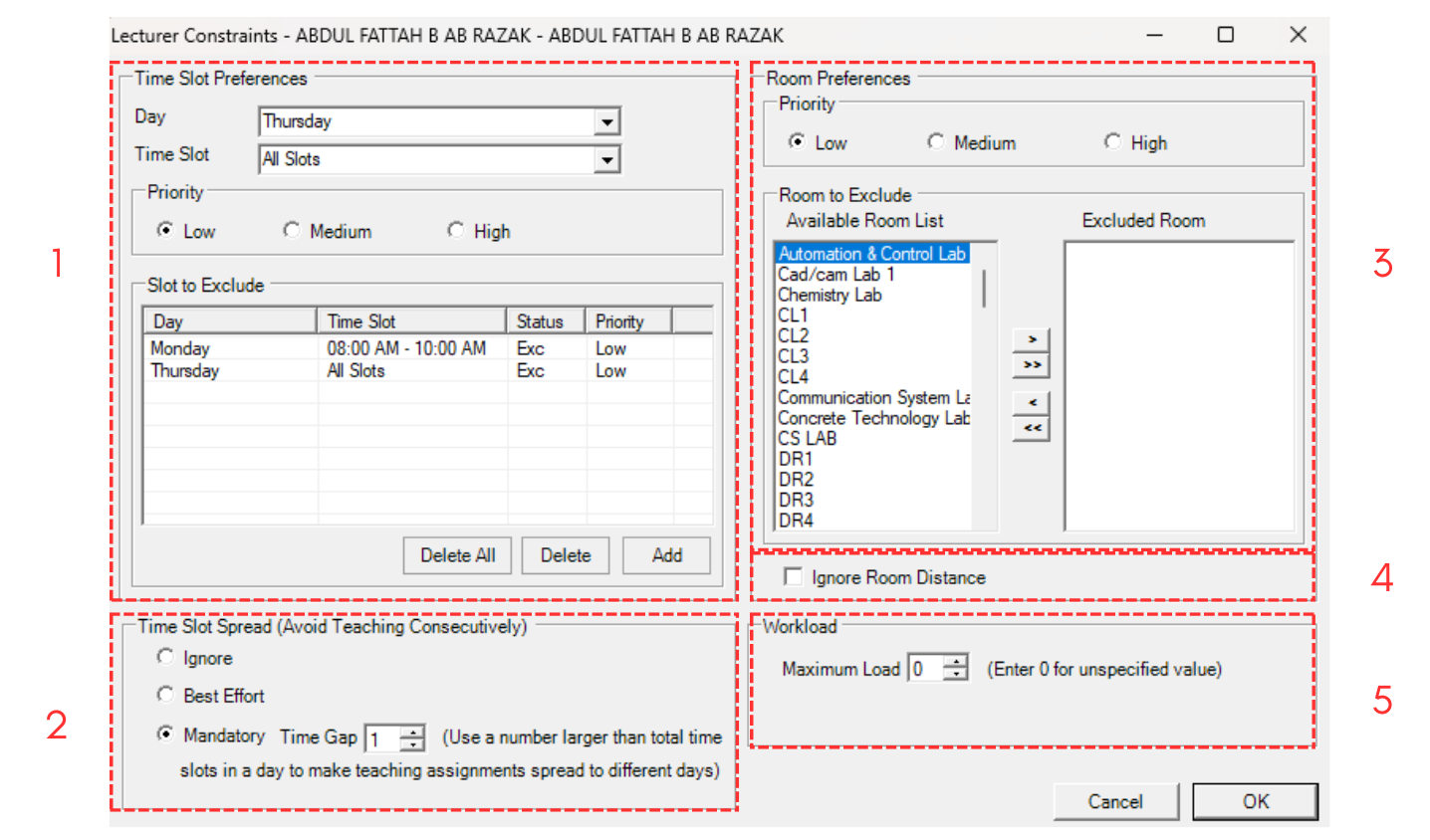This screenshot has width=1430, height=840.
Task: Click the single right arrow move button
Action: [1031, 339]
